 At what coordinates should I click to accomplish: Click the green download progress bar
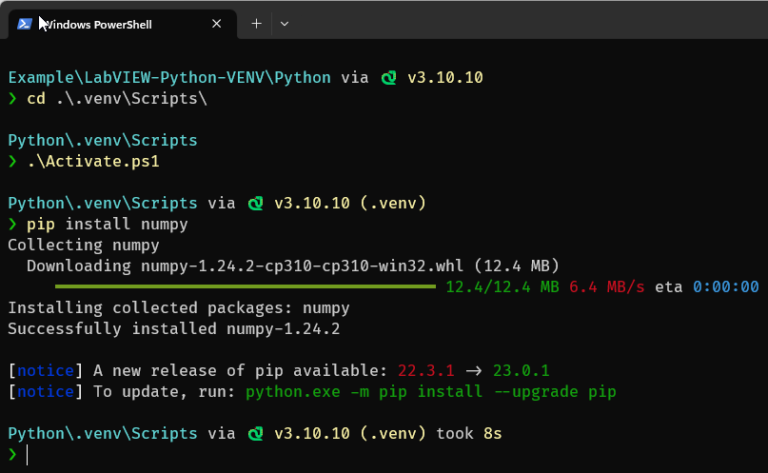tap(245, 286)
